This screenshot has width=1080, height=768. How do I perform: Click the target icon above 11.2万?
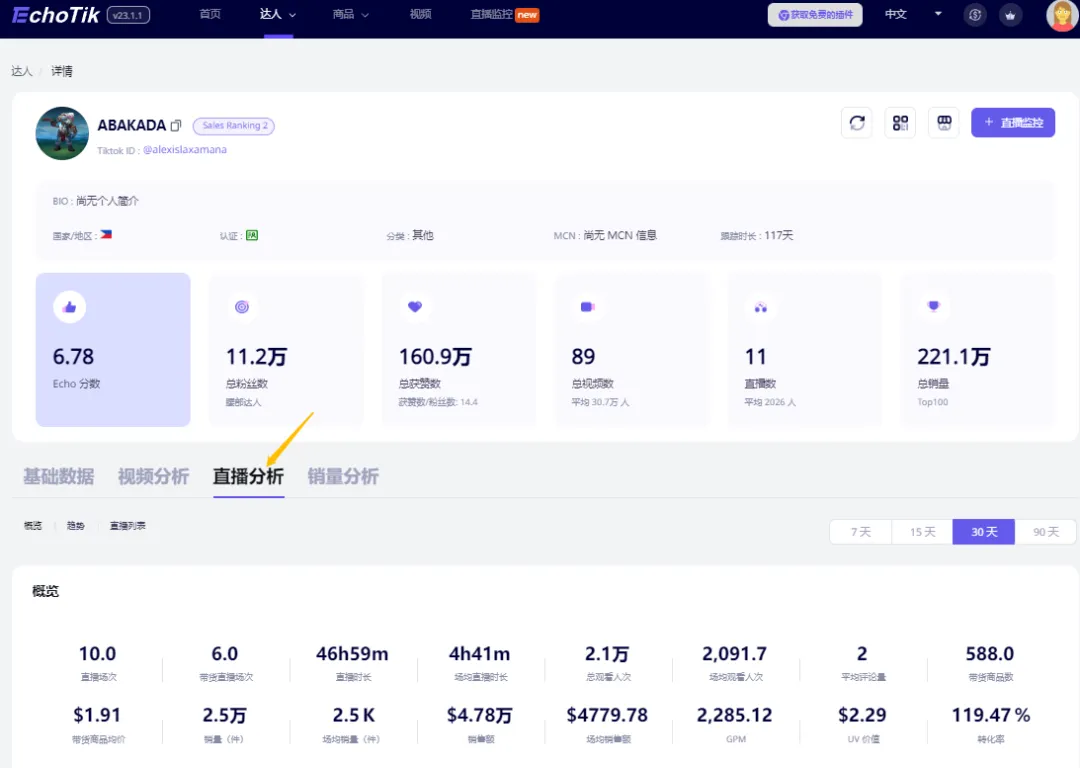pos(242,307)
